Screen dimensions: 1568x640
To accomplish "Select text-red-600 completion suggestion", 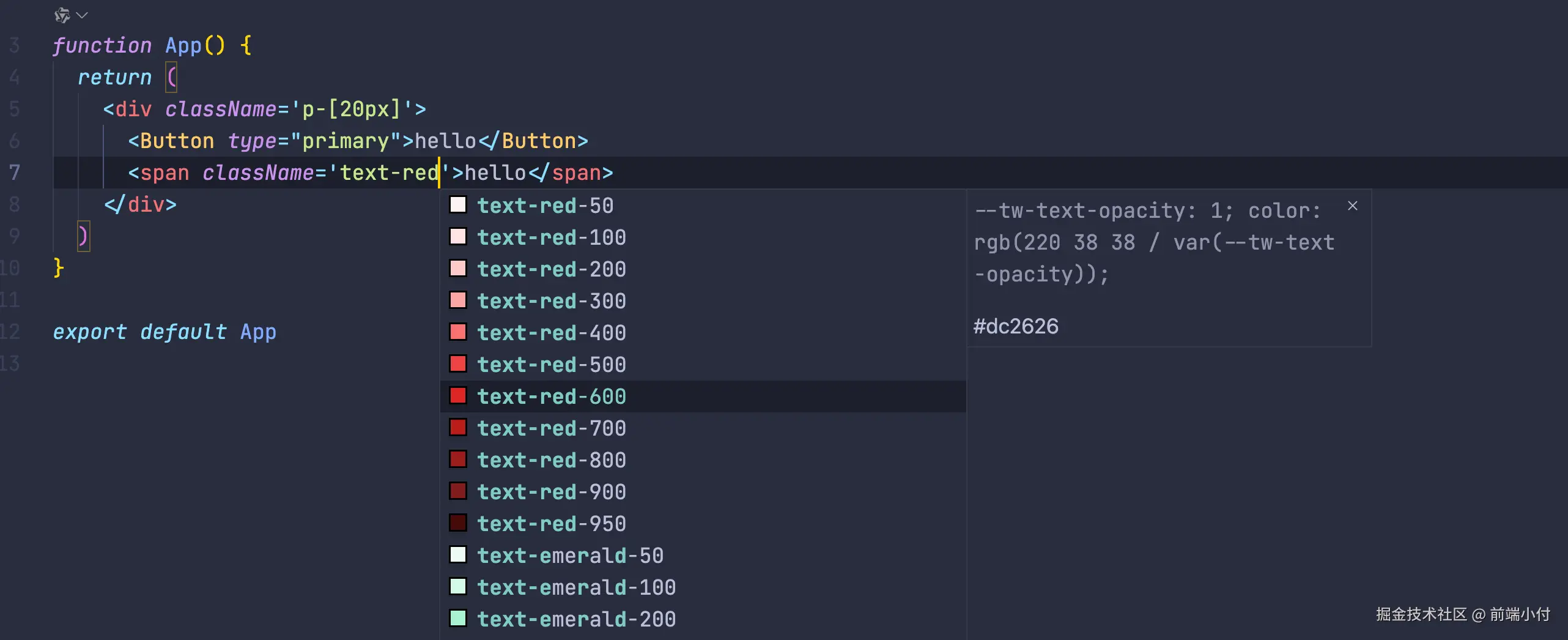I will point(551,396).
